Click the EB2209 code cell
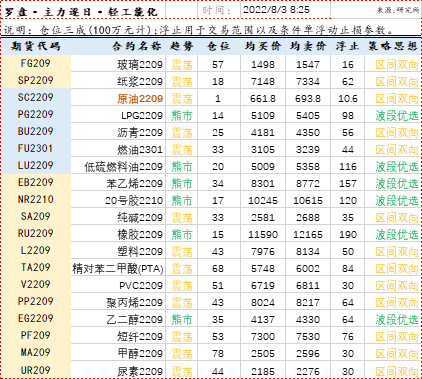The image size is (422, 379). point(36,182)
